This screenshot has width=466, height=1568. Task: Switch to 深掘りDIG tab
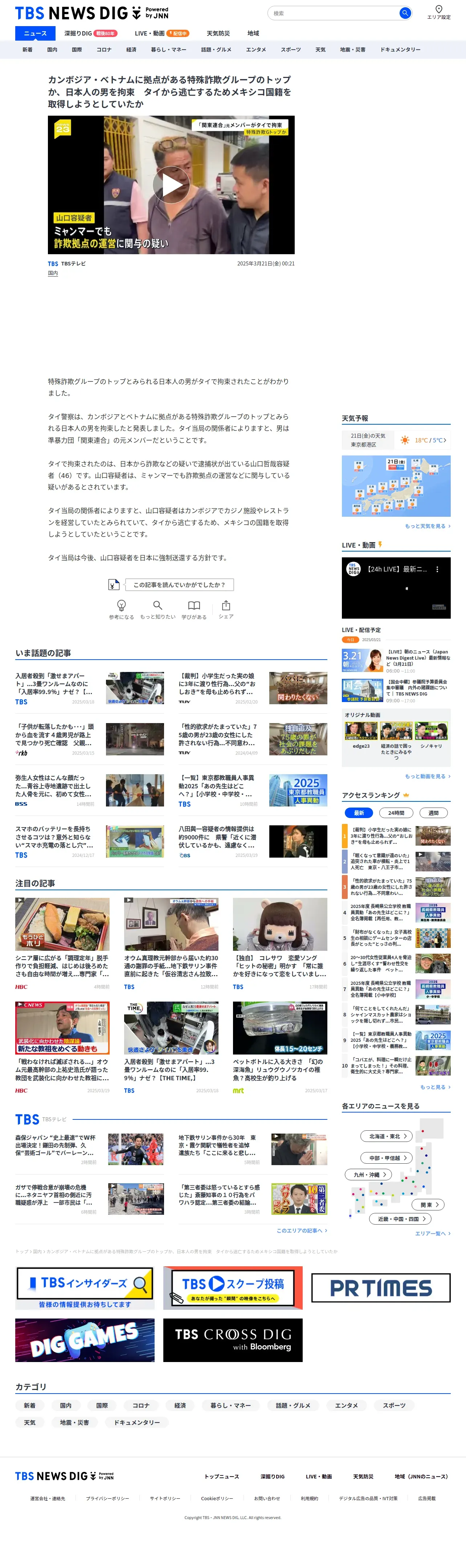tap(90, 33)
